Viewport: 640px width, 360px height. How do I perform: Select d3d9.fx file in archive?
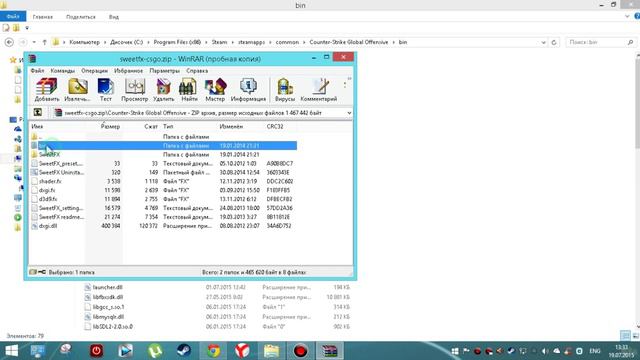coord(163,199)
